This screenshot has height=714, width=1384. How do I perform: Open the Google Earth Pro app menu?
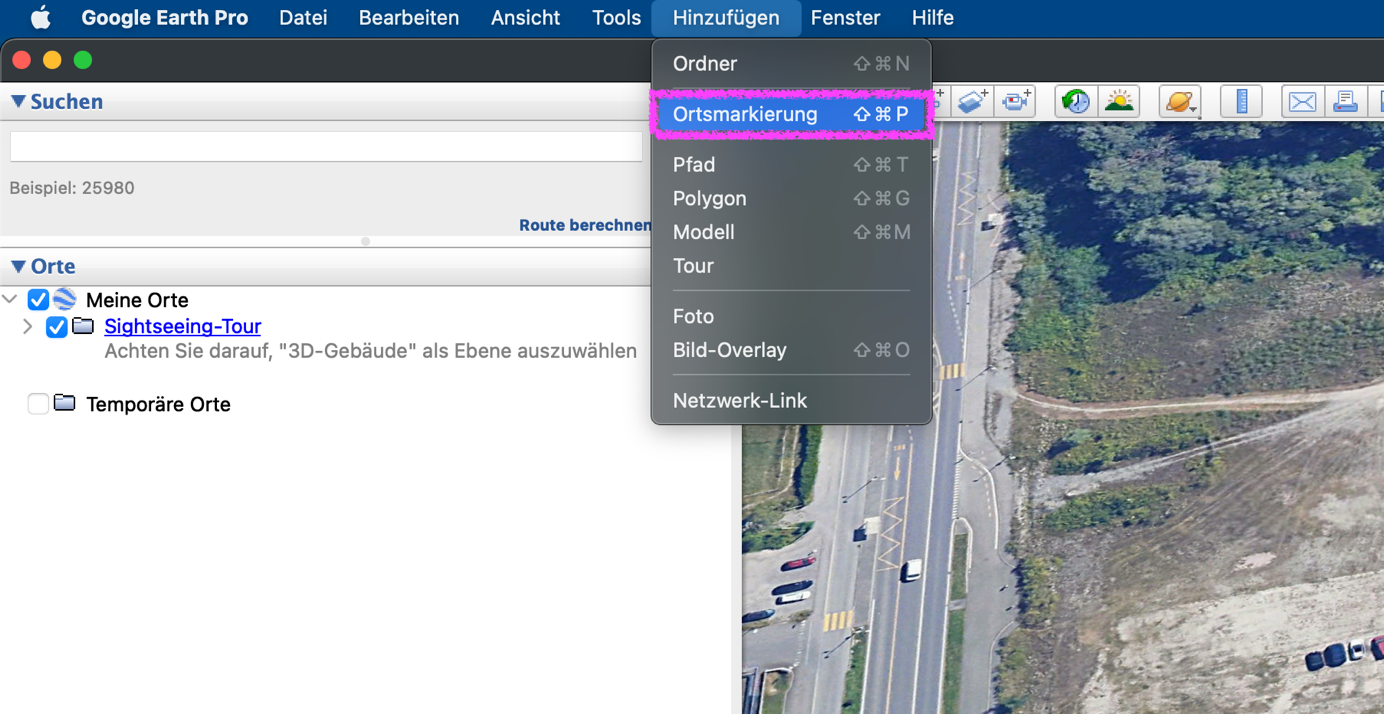[165, 18]
